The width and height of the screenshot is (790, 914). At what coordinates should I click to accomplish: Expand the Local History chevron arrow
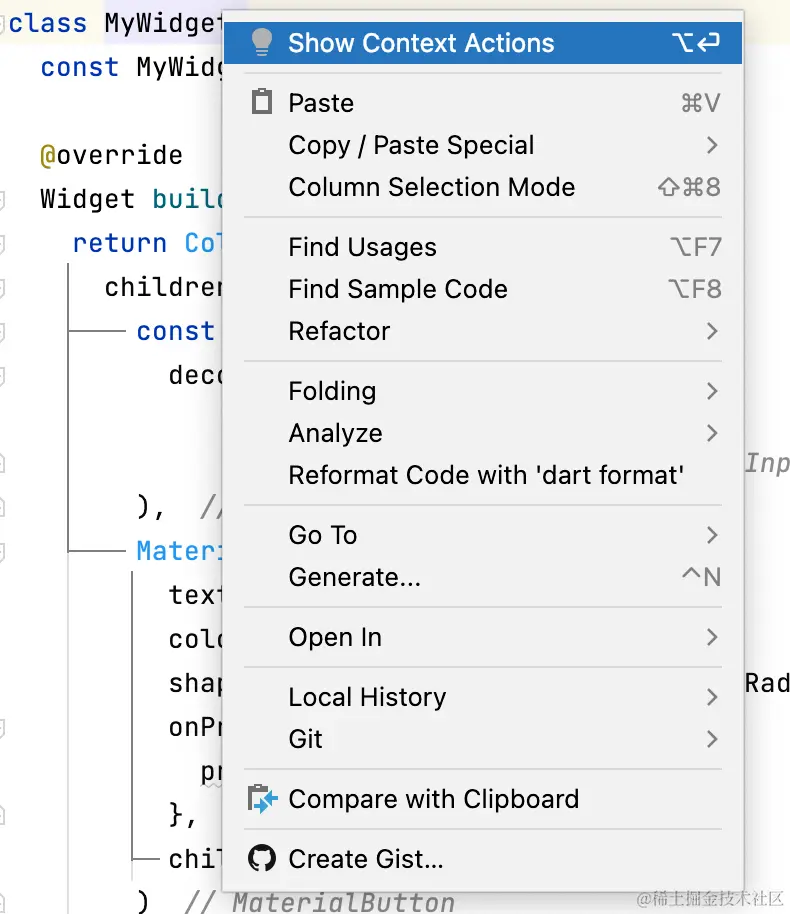click(x=712, y=697)
